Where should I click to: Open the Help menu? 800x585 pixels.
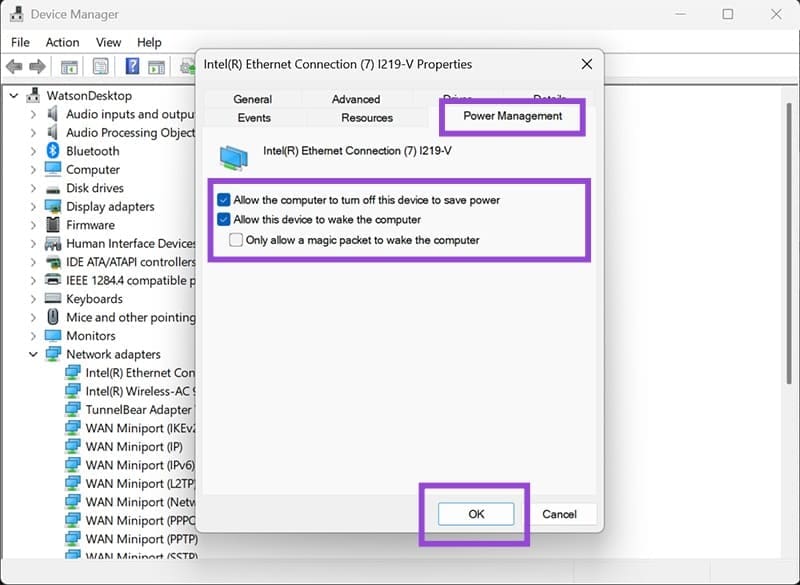[149, 42]
